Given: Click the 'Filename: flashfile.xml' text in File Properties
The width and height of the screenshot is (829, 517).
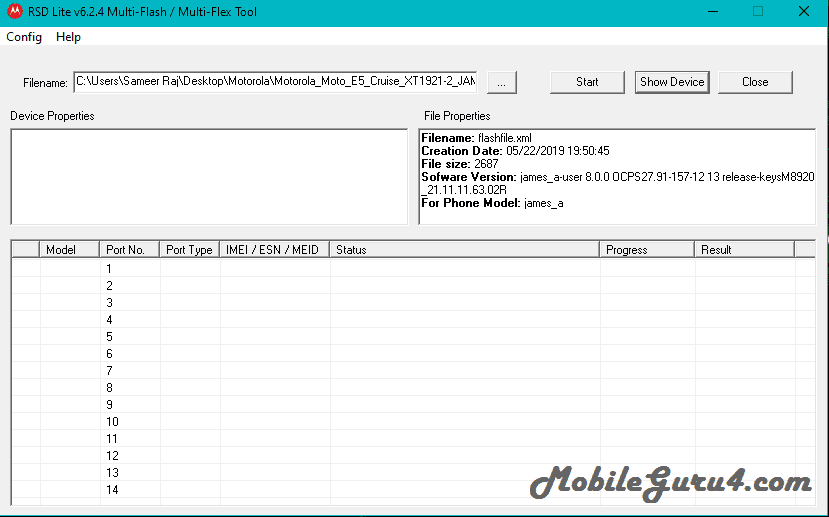Looking at the screenshot, I should [476, 138].
